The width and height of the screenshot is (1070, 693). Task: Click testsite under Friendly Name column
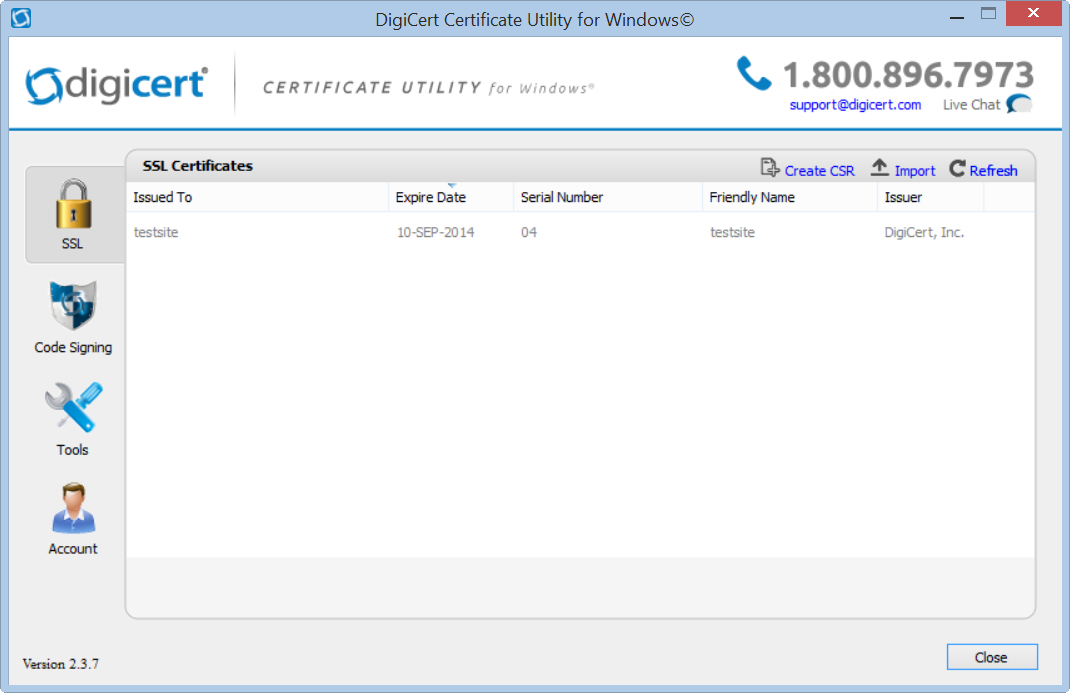[732, 232]
